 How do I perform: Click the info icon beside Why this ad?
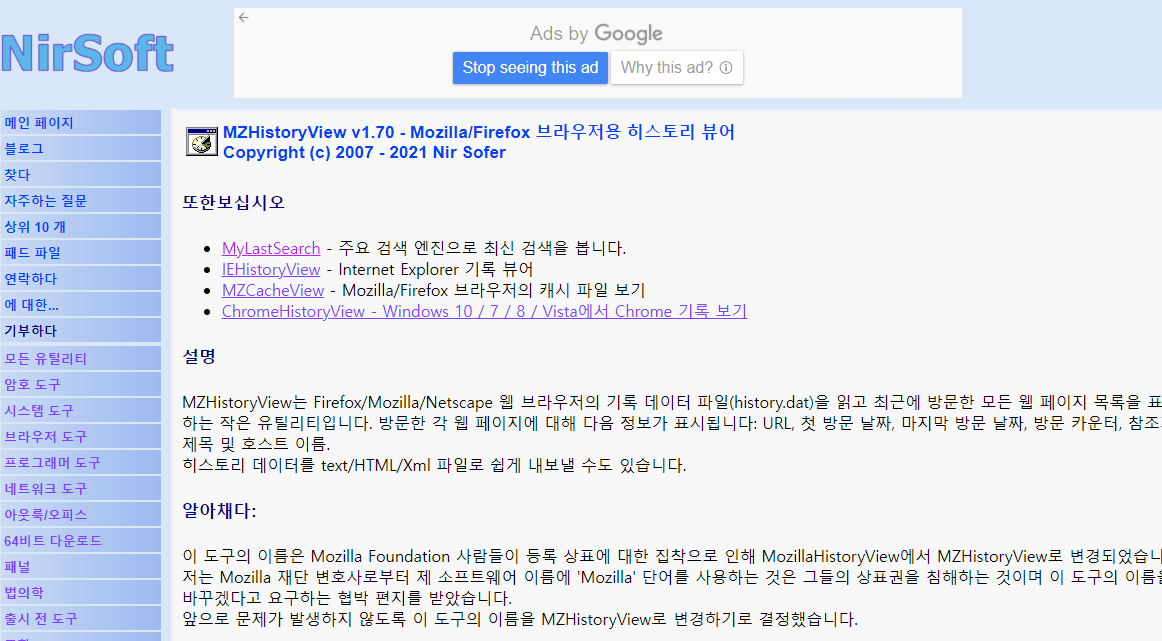[726, 67]
